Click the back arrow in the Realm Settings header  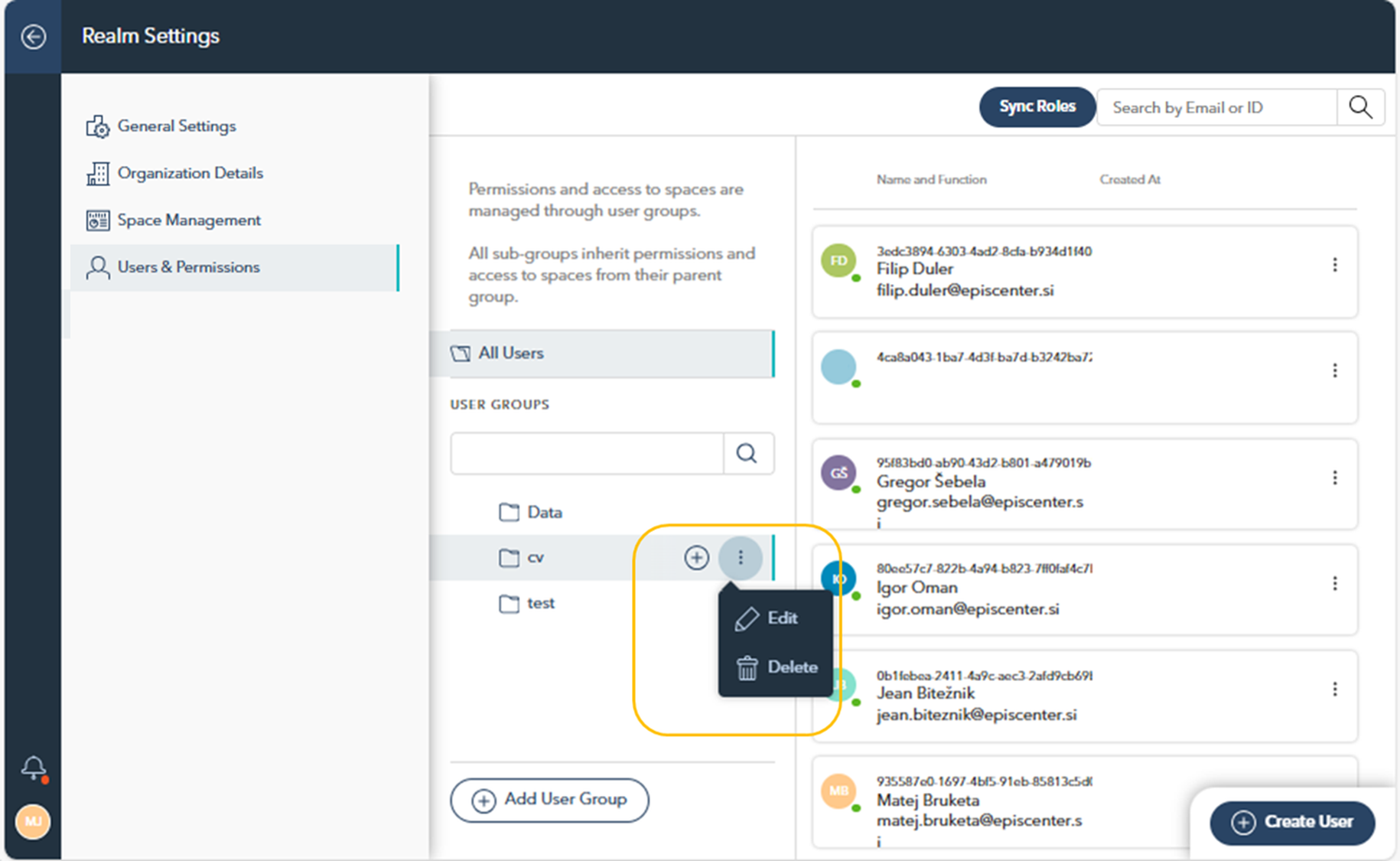(33, 36)
